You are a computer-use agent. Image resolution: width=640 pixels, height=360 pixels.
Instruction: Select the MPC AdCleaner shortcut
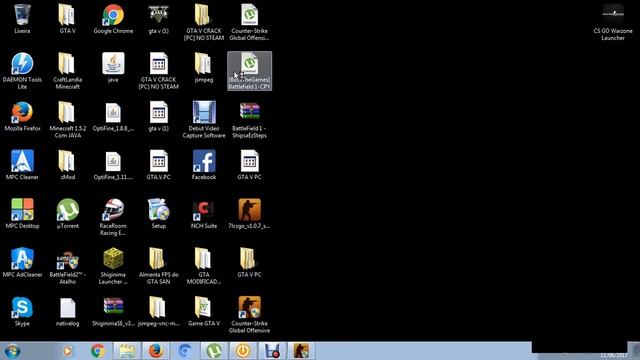click(22, 263)
